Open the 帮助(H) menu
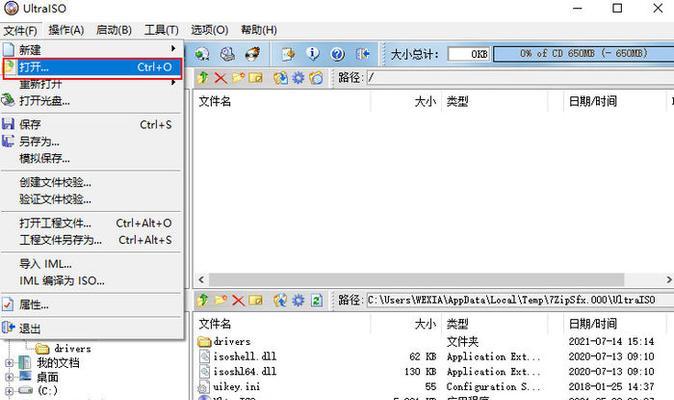This screenshot has width=674, height=400. pyautogui.click(x=259, y=30)
